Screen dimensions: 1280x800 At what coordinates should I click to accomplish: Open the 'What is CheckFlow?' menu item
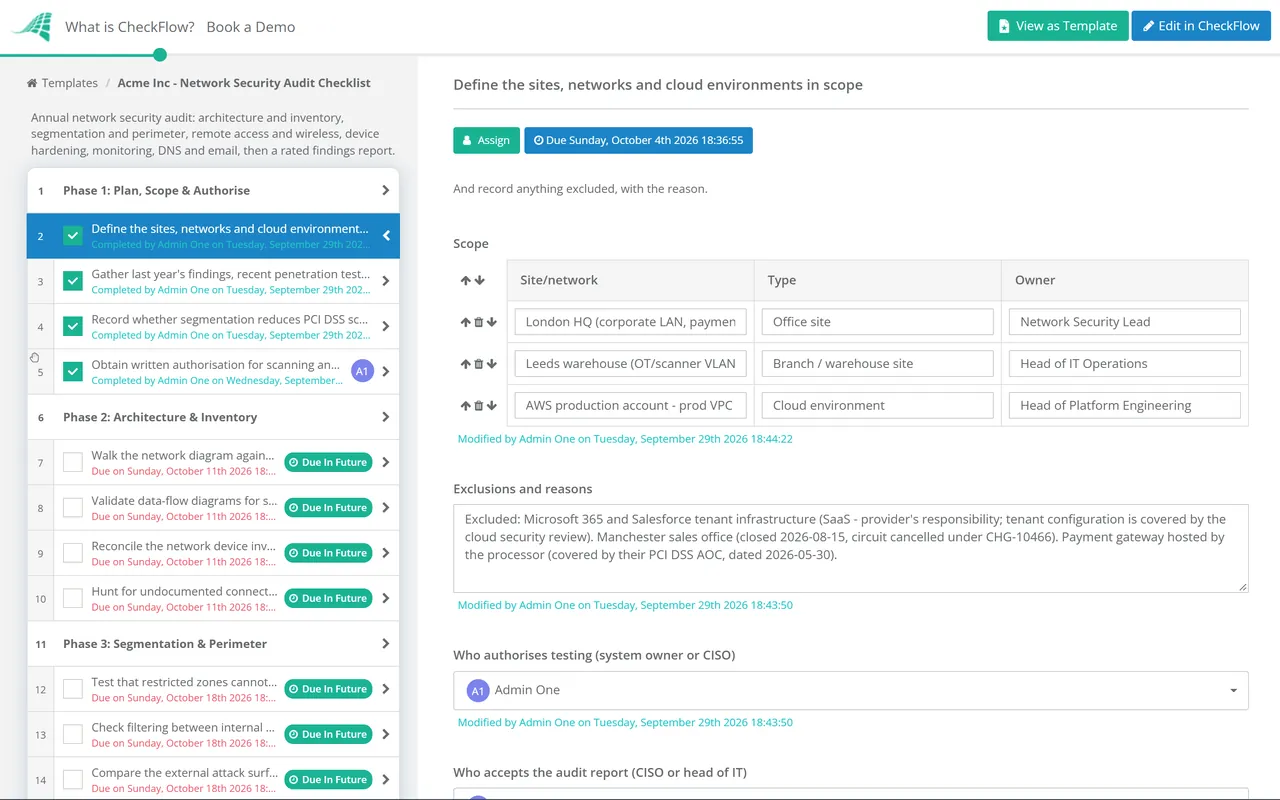pos(130,27)
